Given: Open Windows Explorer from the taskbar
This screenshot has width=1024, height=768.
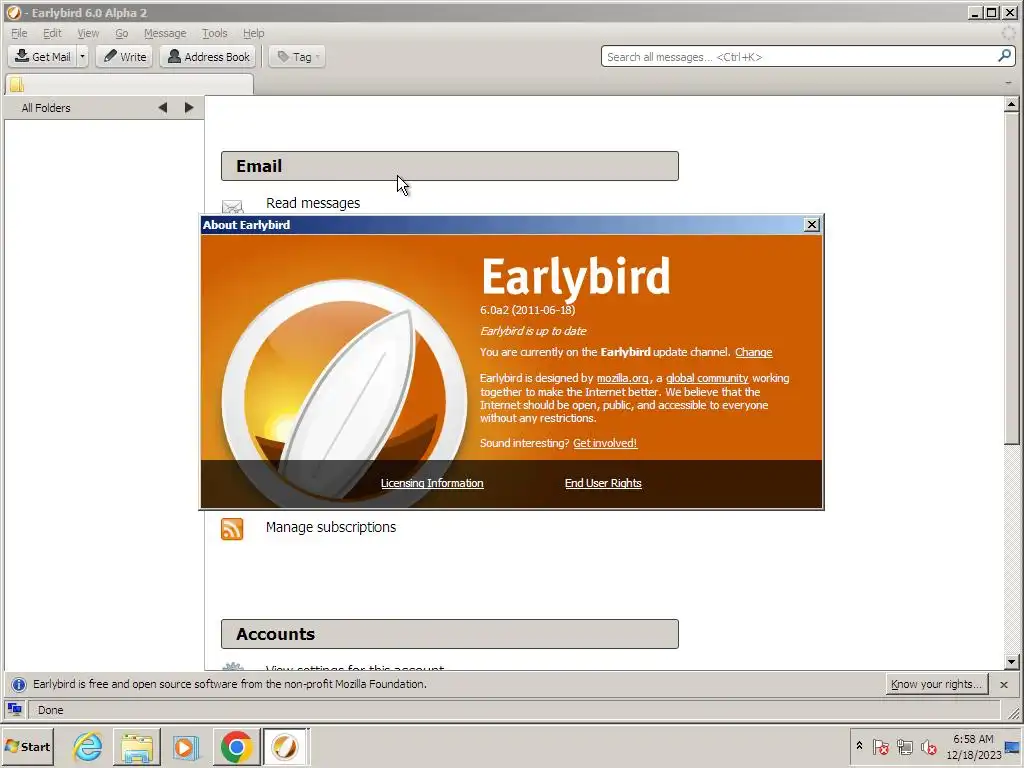Looking at the screenshot, I should pos(136,746).
